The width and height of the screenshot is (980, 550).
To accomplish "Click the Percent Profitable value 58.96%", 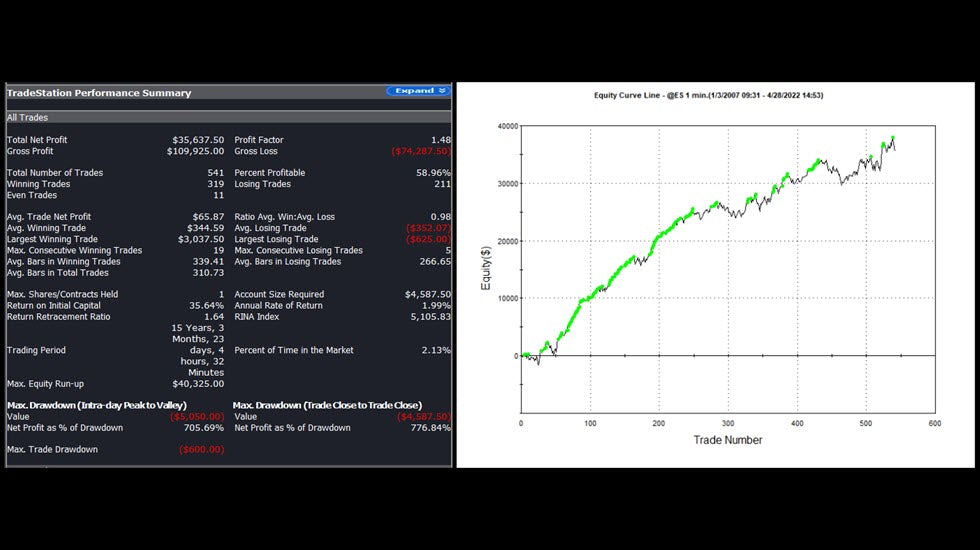I will point(433,172).
